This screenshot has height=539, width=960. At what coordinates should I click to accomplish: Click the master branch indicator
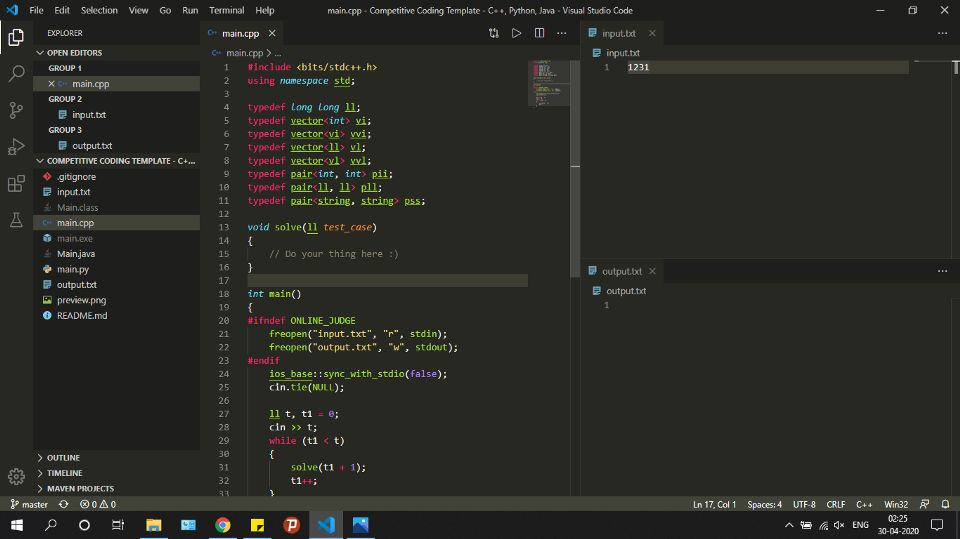(x=29, y=504)
